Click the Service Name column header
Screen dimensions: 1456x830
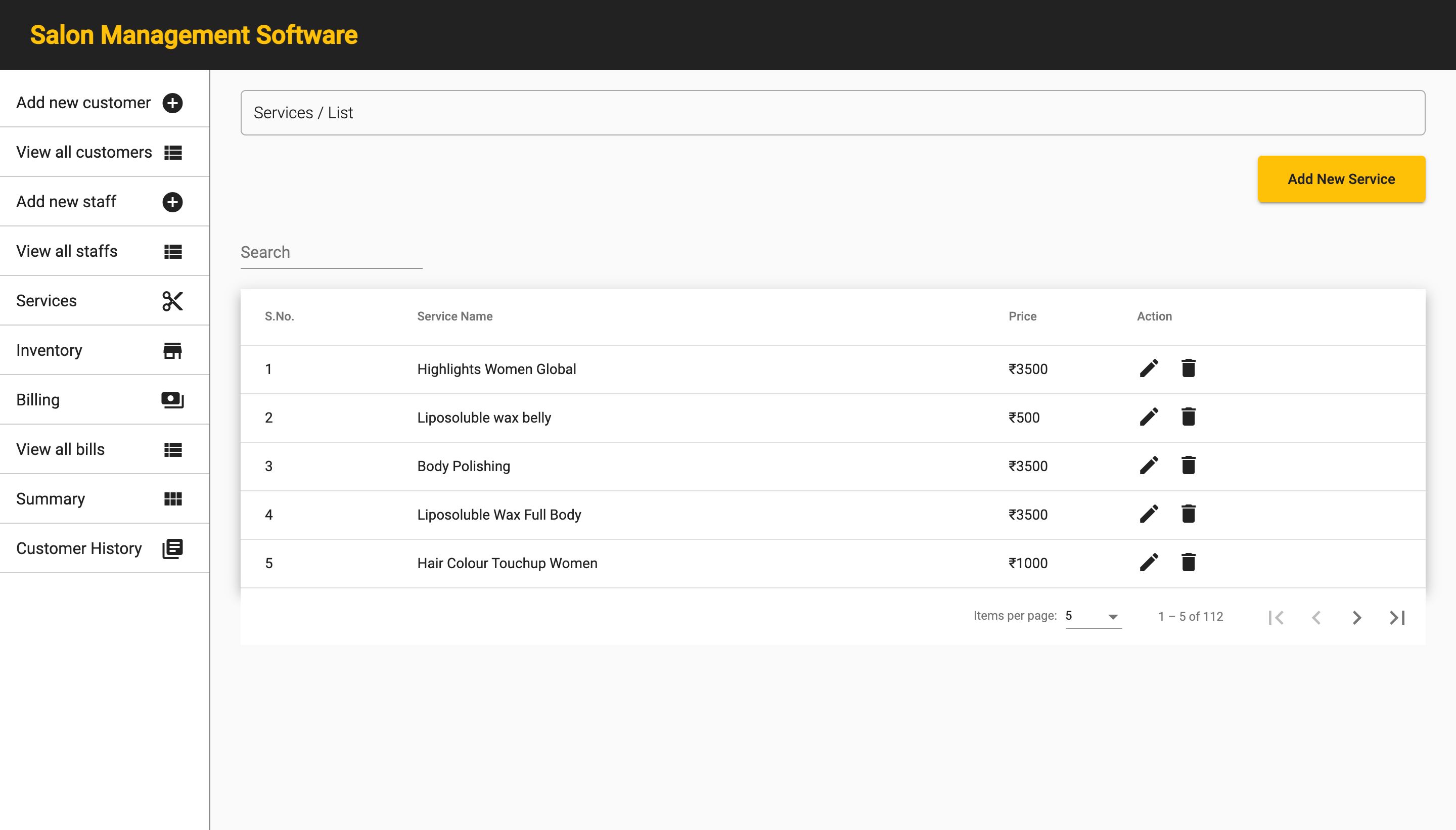coord(454,316)
